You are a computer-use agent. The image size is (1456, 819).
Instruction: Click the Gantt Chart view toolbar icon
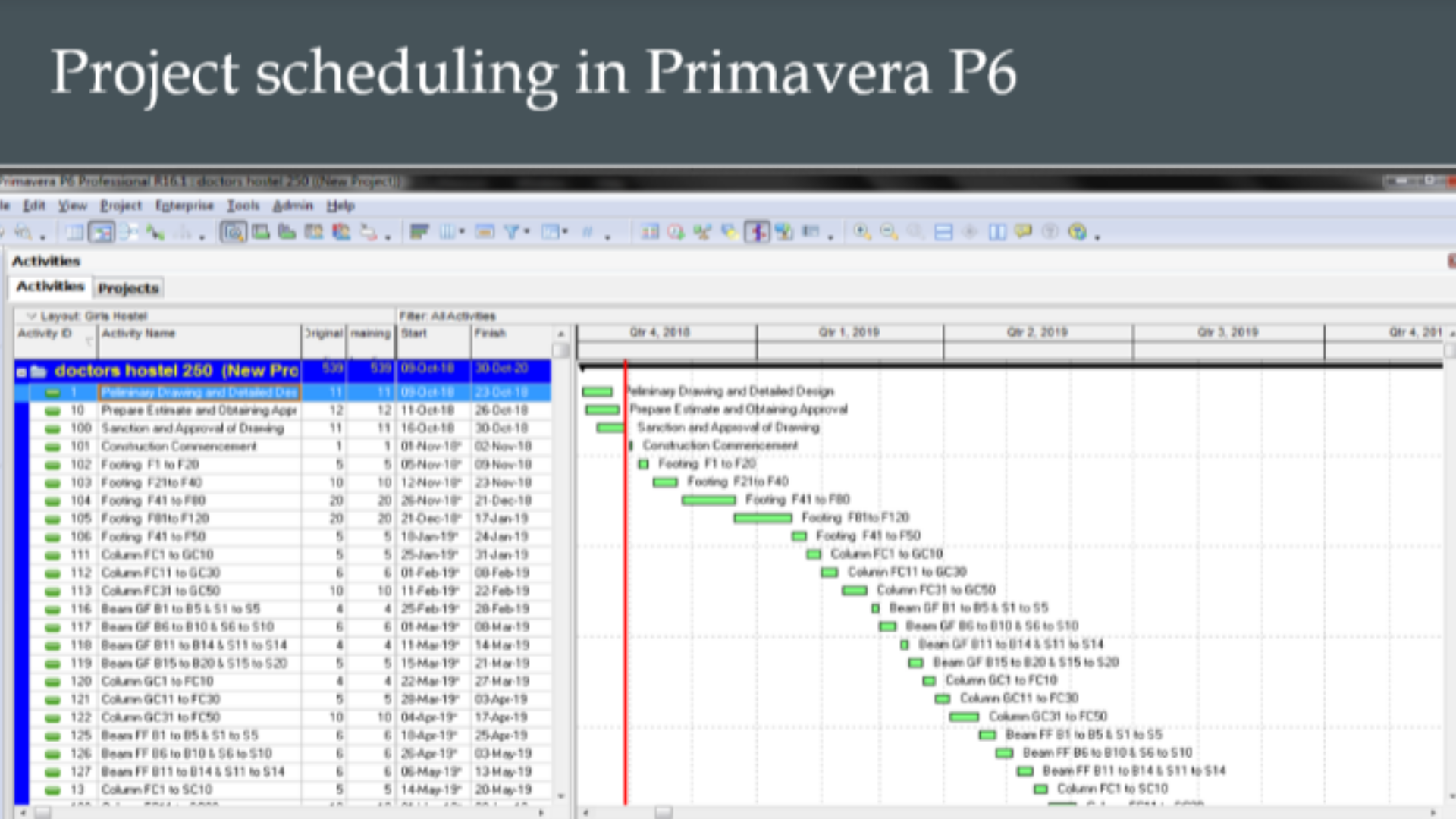tap(101, 232)
